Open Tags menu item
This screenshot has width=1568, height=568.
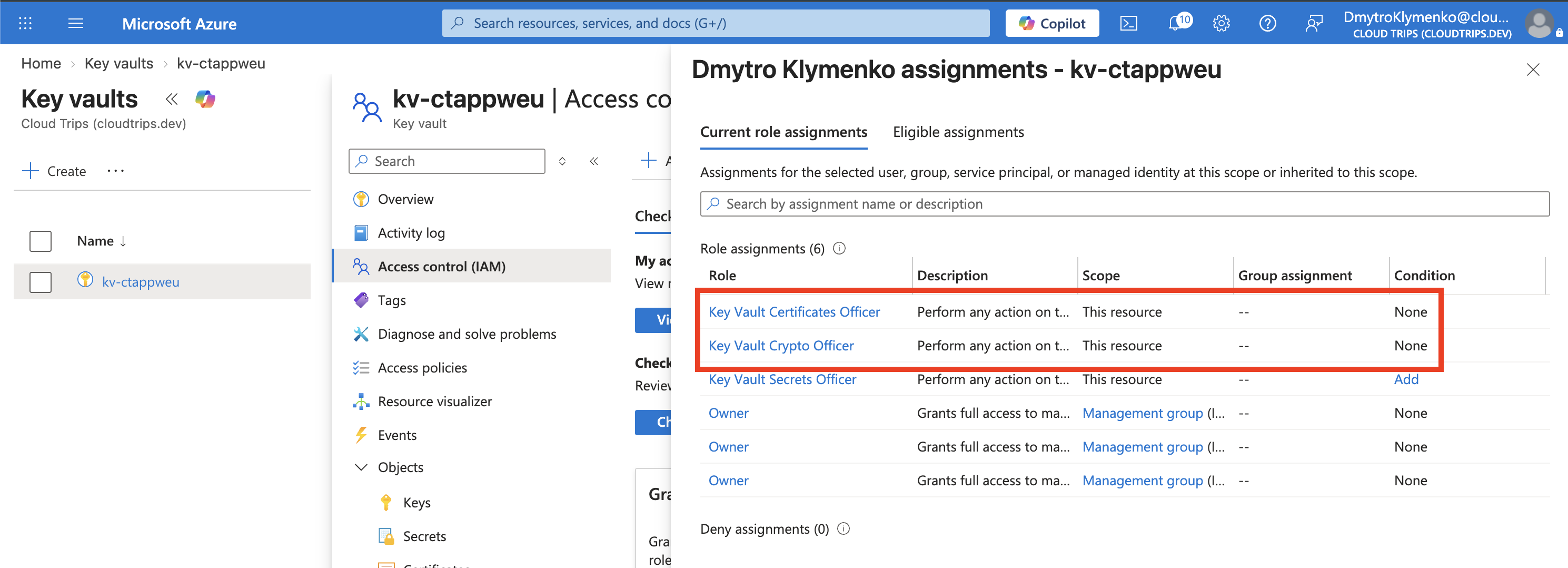[391, 300]
